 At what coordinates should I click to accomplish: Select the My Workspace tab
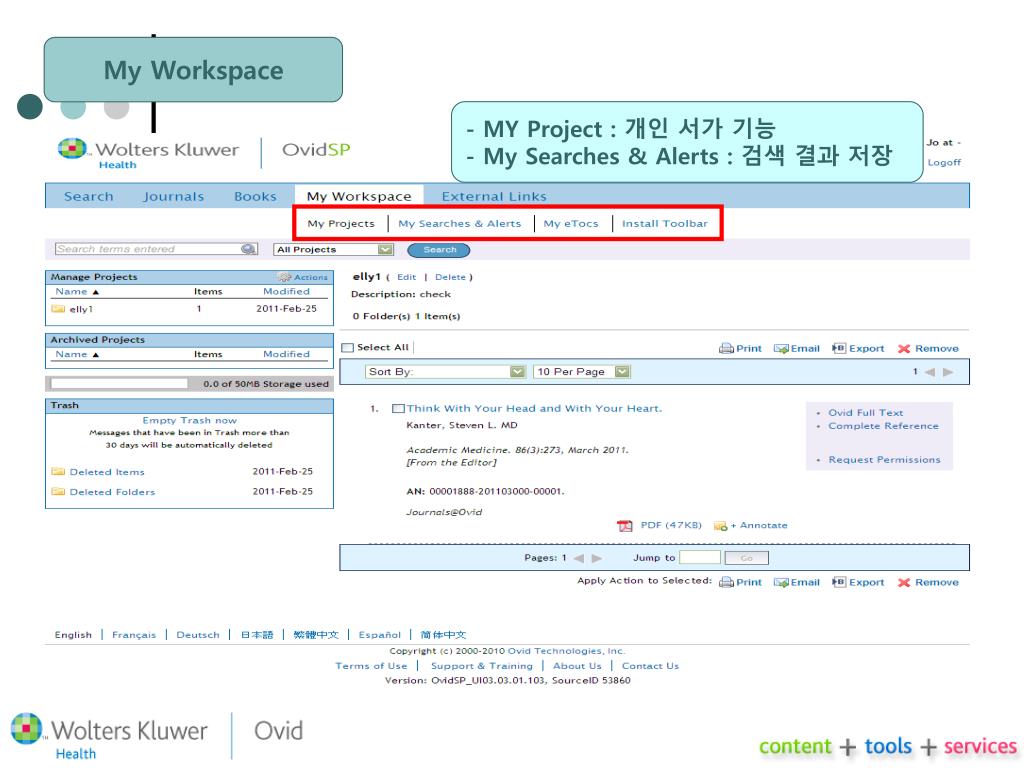pos(359,197)
